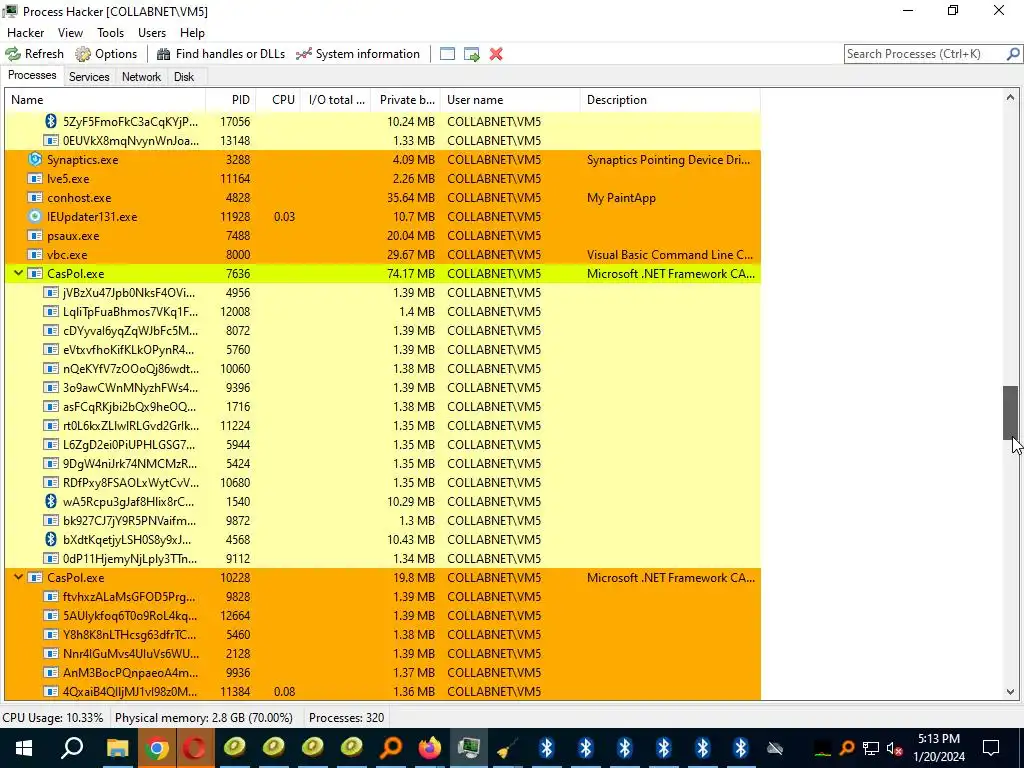This screenshot has height=768, width=1024.
Task: Open the Users menu
Action: click(x=152, y=33)
